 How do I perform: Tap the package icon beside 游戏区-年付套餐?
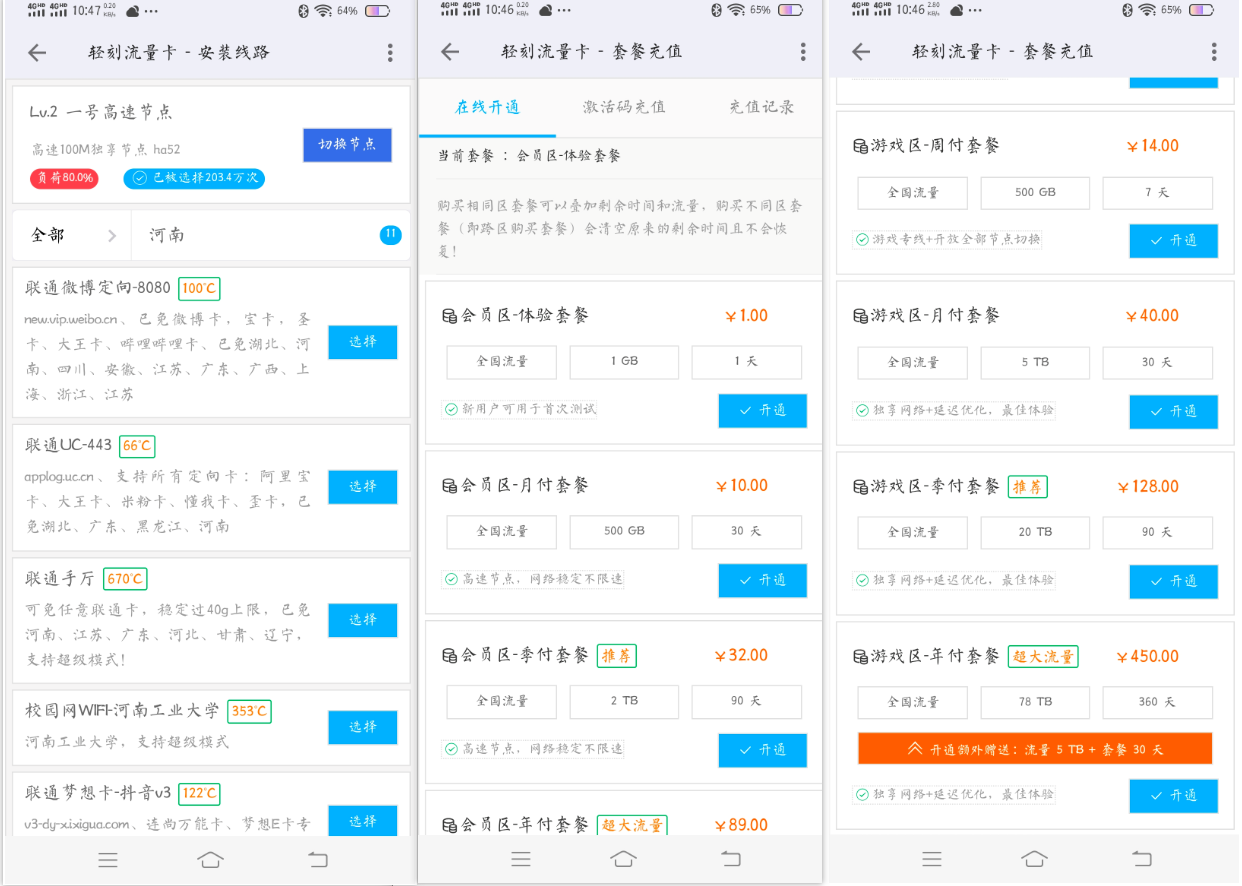pos(861,656)
